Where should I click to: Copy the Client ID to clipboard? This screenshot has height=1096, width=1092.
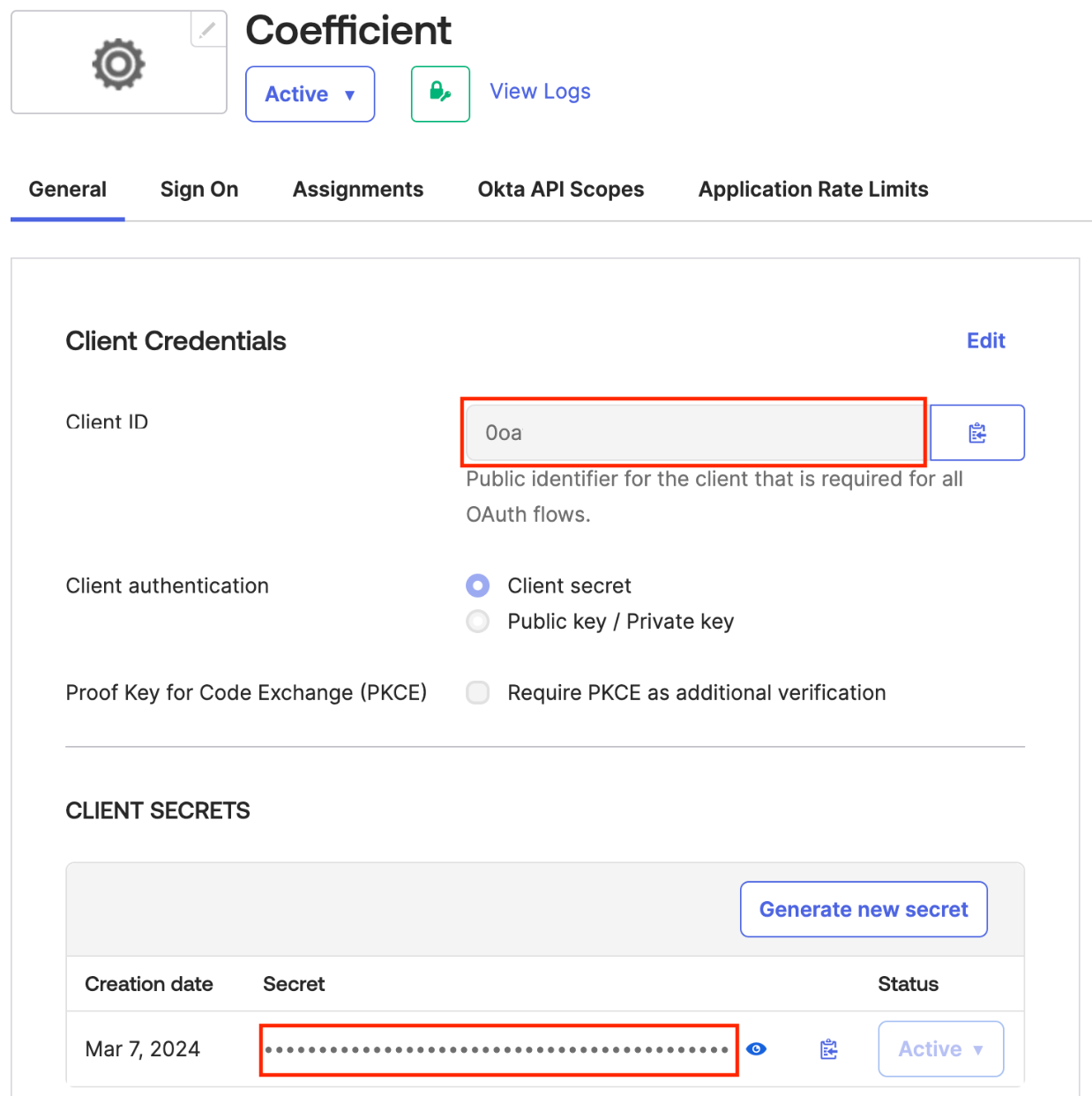(x=977, y=433)
